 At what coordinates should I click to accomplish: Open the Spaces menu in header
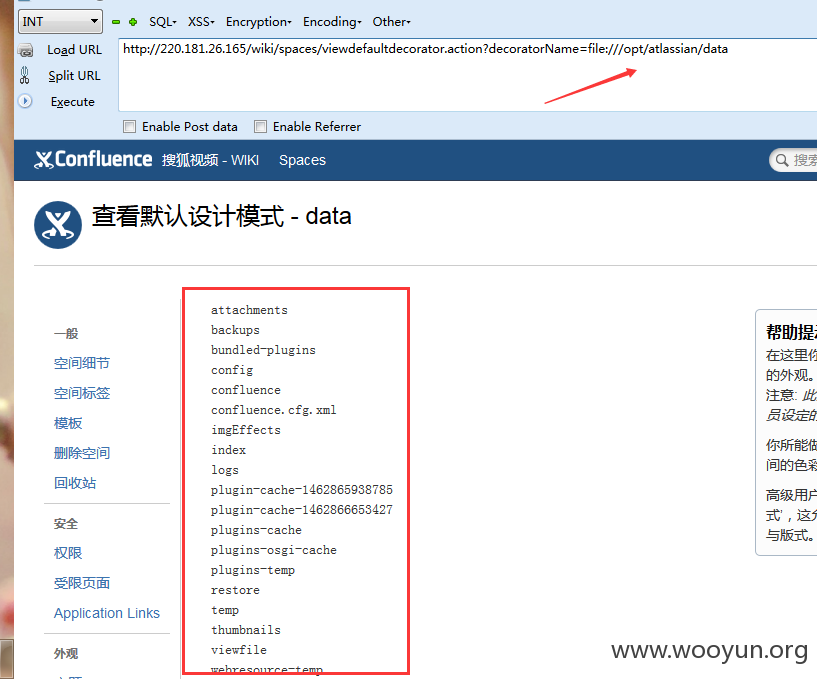click(302, 160)
